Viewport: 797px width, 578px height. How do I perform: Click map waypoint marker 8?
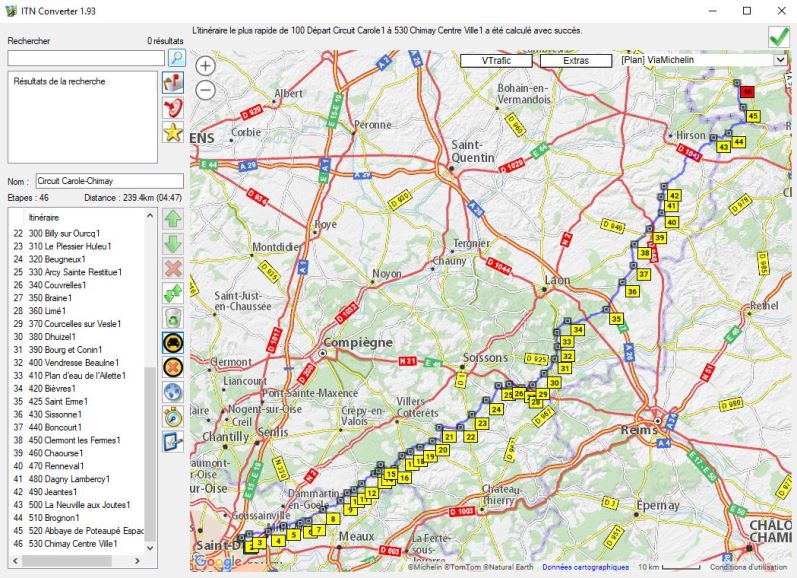(x=333, y=519)
